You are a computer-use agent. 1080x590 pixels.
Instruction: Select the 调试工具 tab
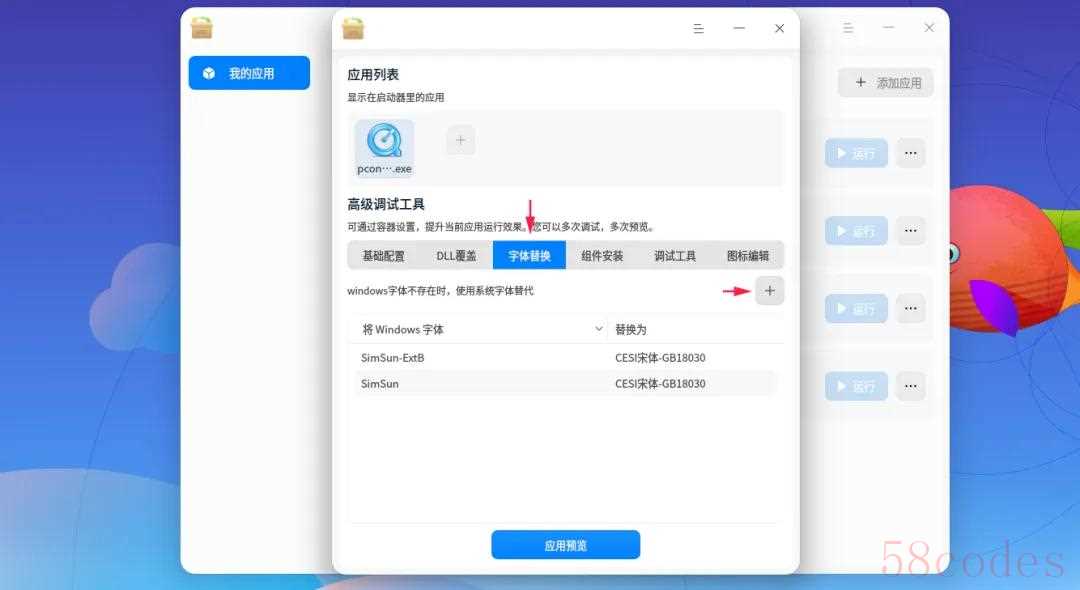675,256
